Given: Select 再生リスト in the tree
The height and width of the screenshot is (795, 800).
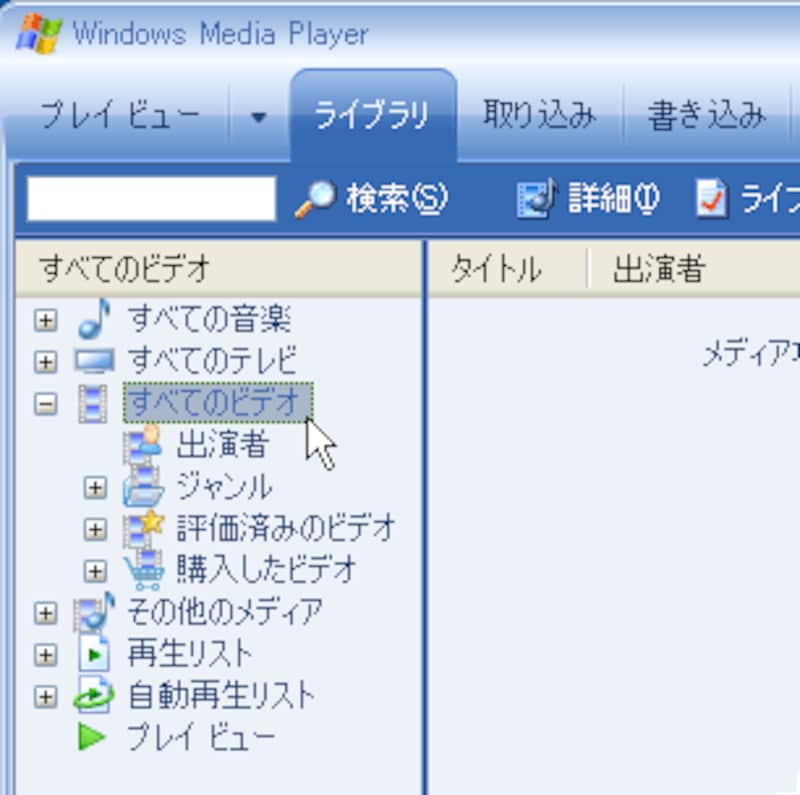Looking at the screenshot, I should coord(190,654).
